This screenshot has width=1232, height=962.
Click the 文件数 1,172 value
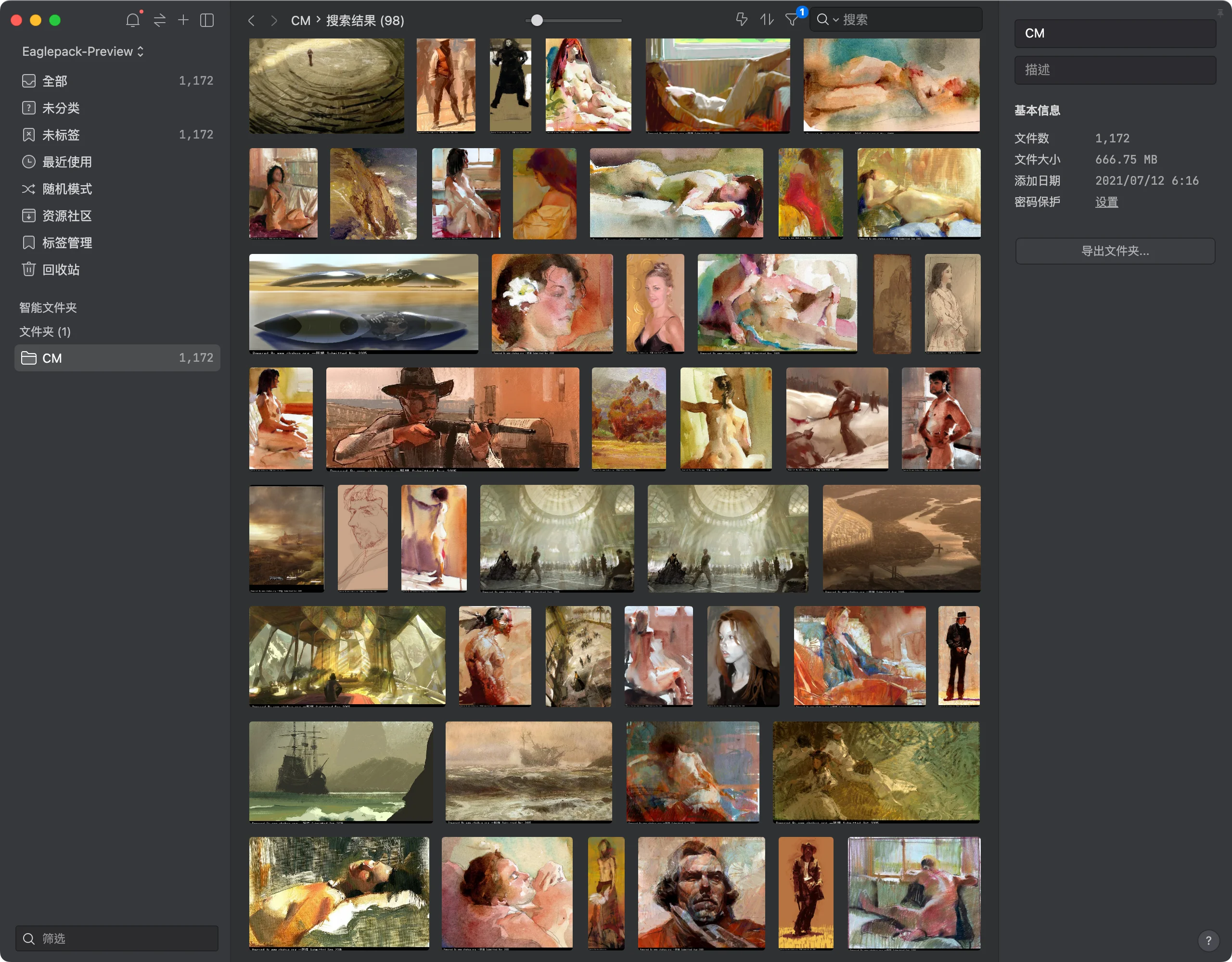pos(1112,138)
